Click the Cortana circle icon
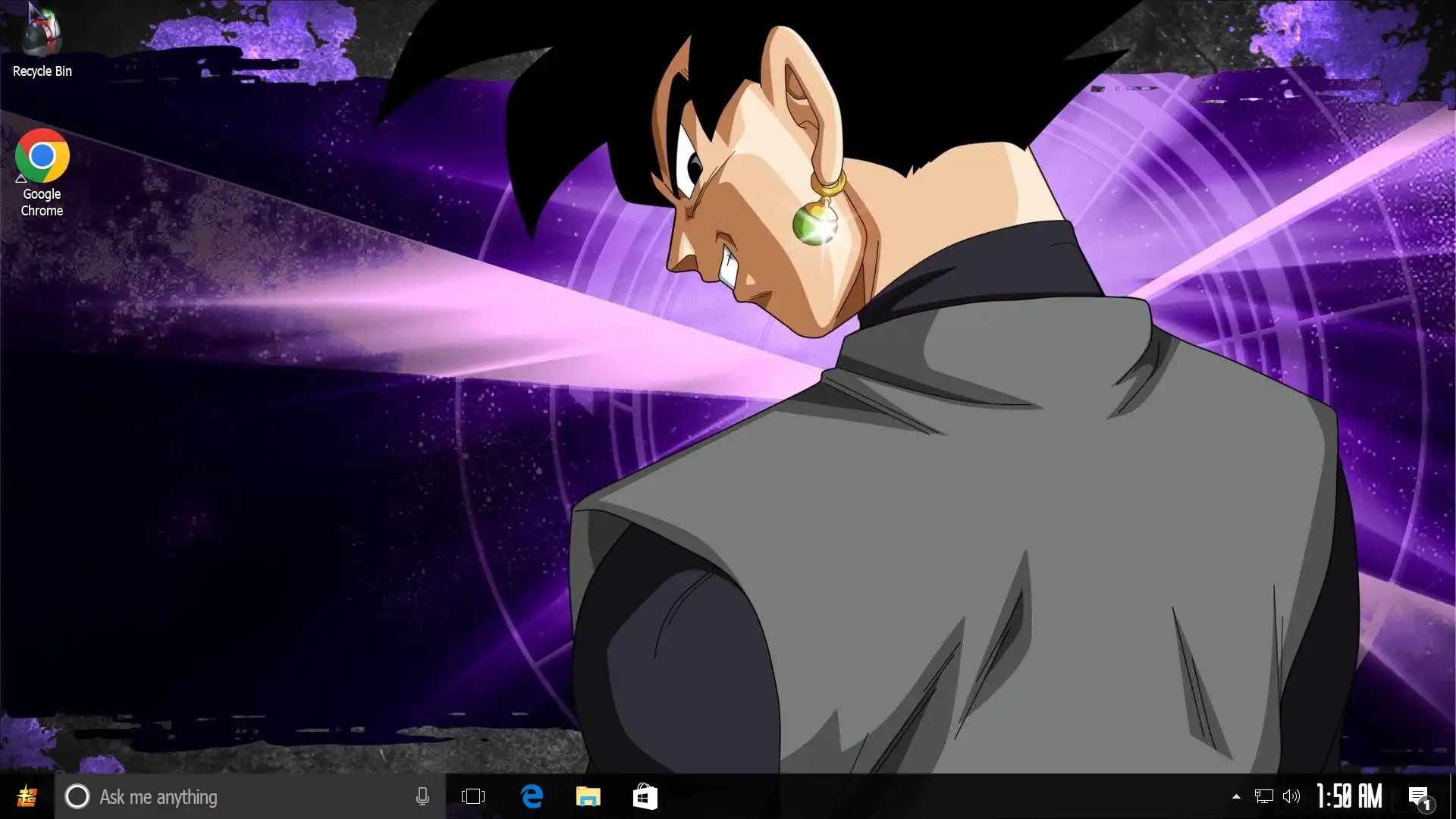Image resolution: width=1456 pixels, height=819 pixels. click(77, 796)
